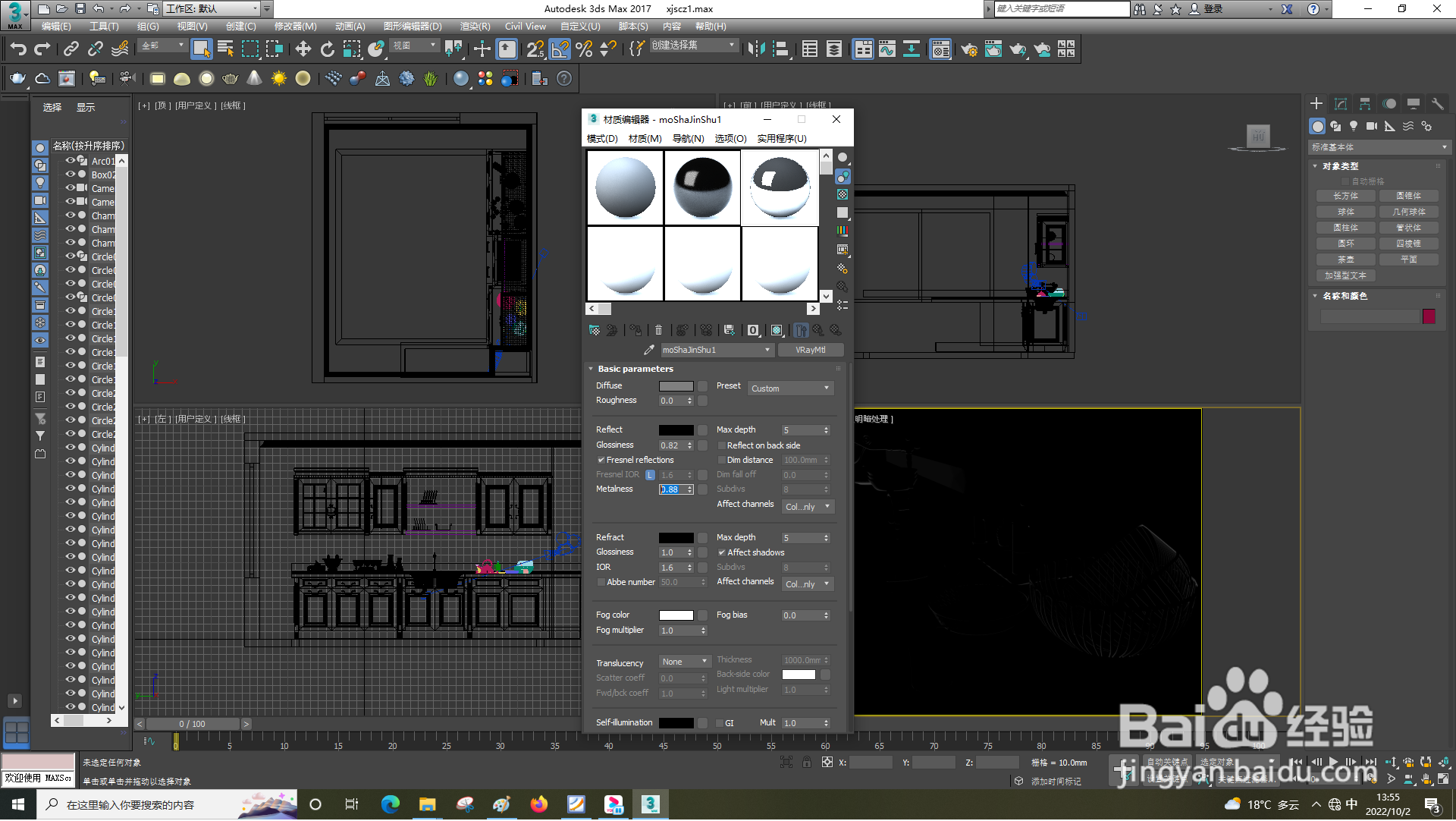The image size is (1456, 821).
Task: Hide the Box02 object eye icon
Action: coord(70,175)
